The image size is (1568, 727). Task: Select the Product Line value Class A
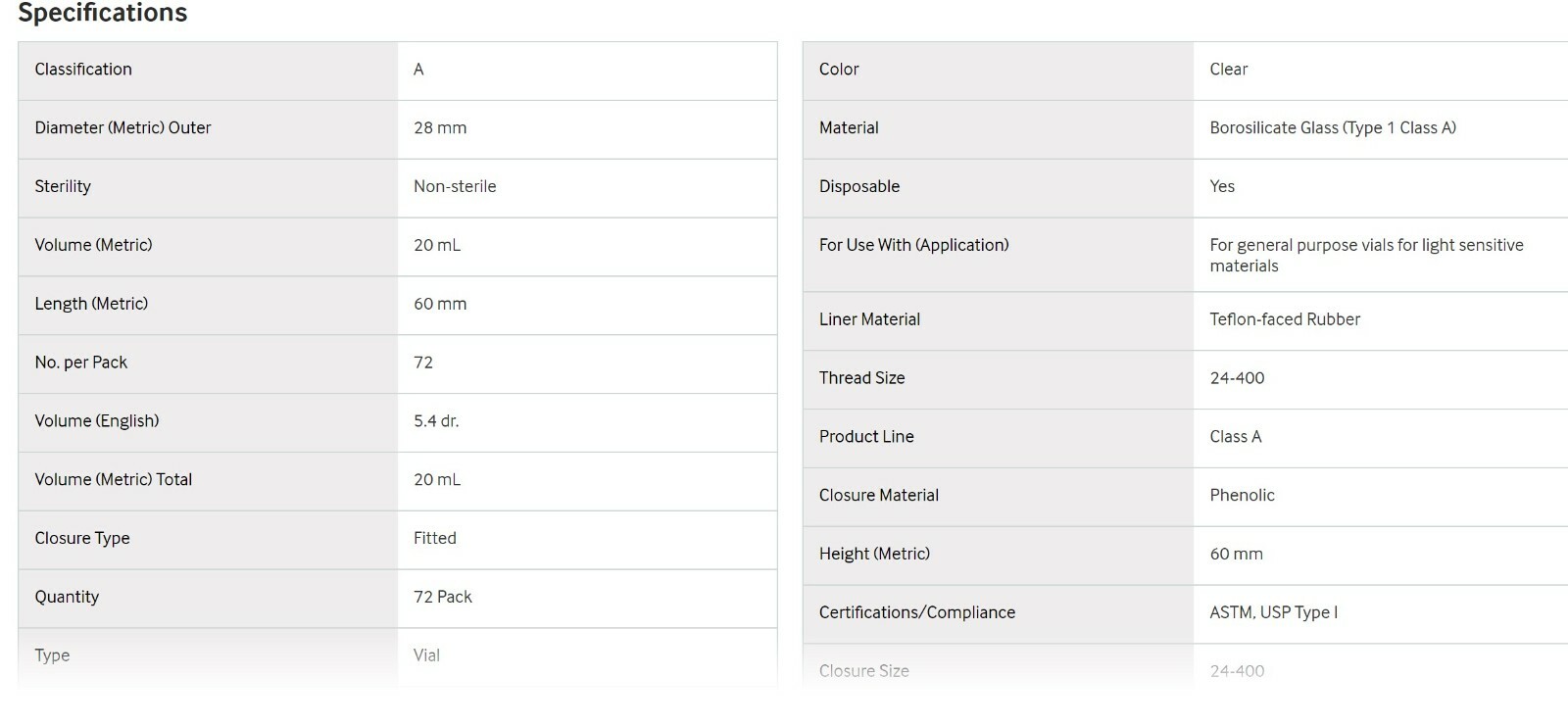(x=1236, y=438)
